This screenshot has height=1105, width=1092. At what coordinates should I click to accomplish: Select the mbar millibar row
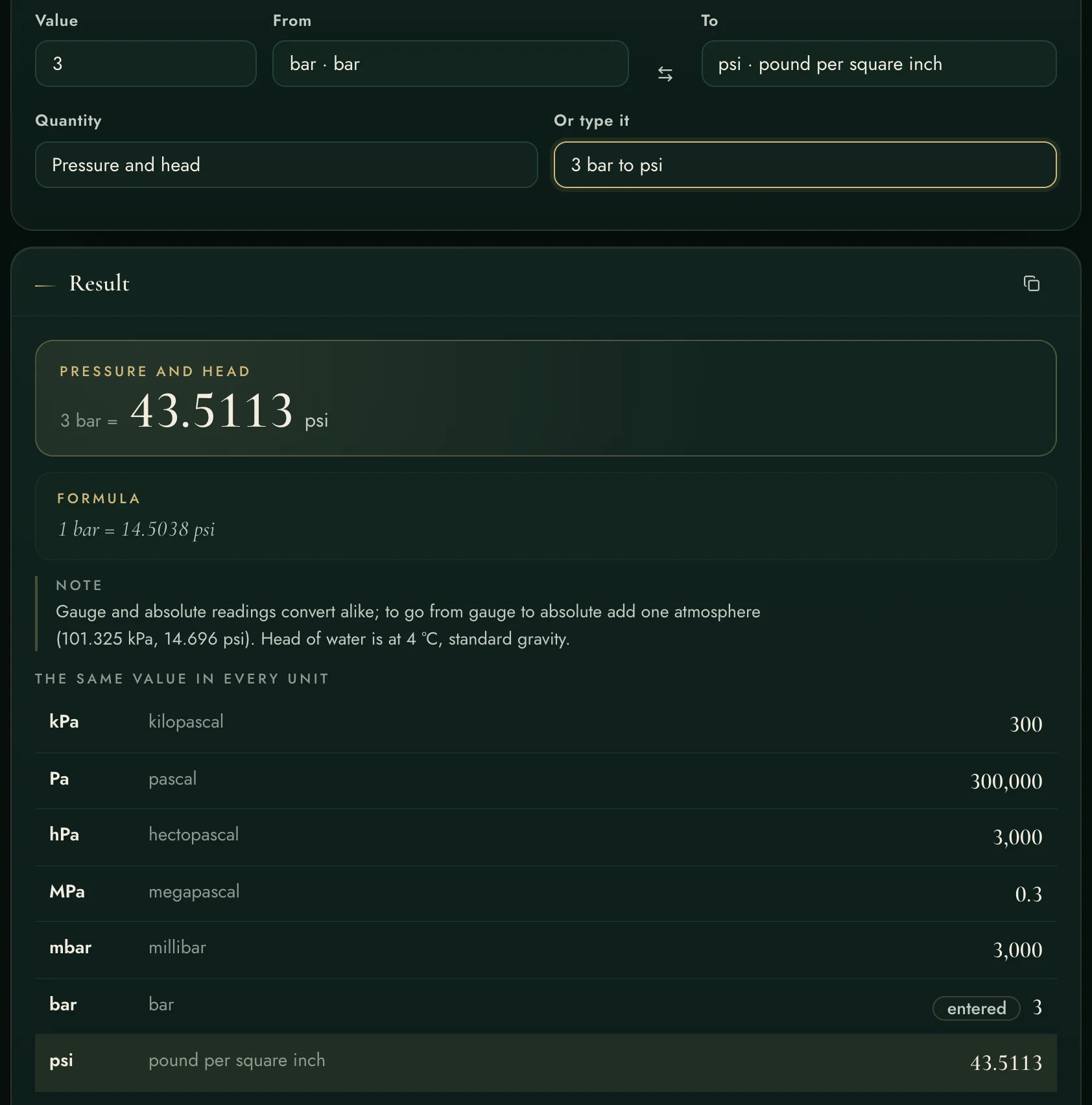545,949
